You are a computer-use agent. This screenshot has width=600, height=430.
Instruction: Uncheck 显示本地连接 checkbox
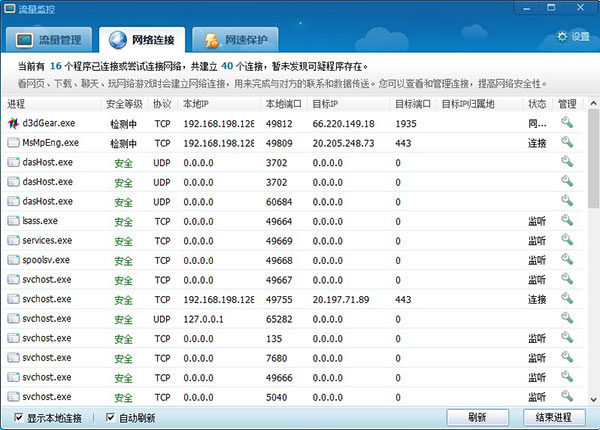pyautogui.click(x=20, y=417)
